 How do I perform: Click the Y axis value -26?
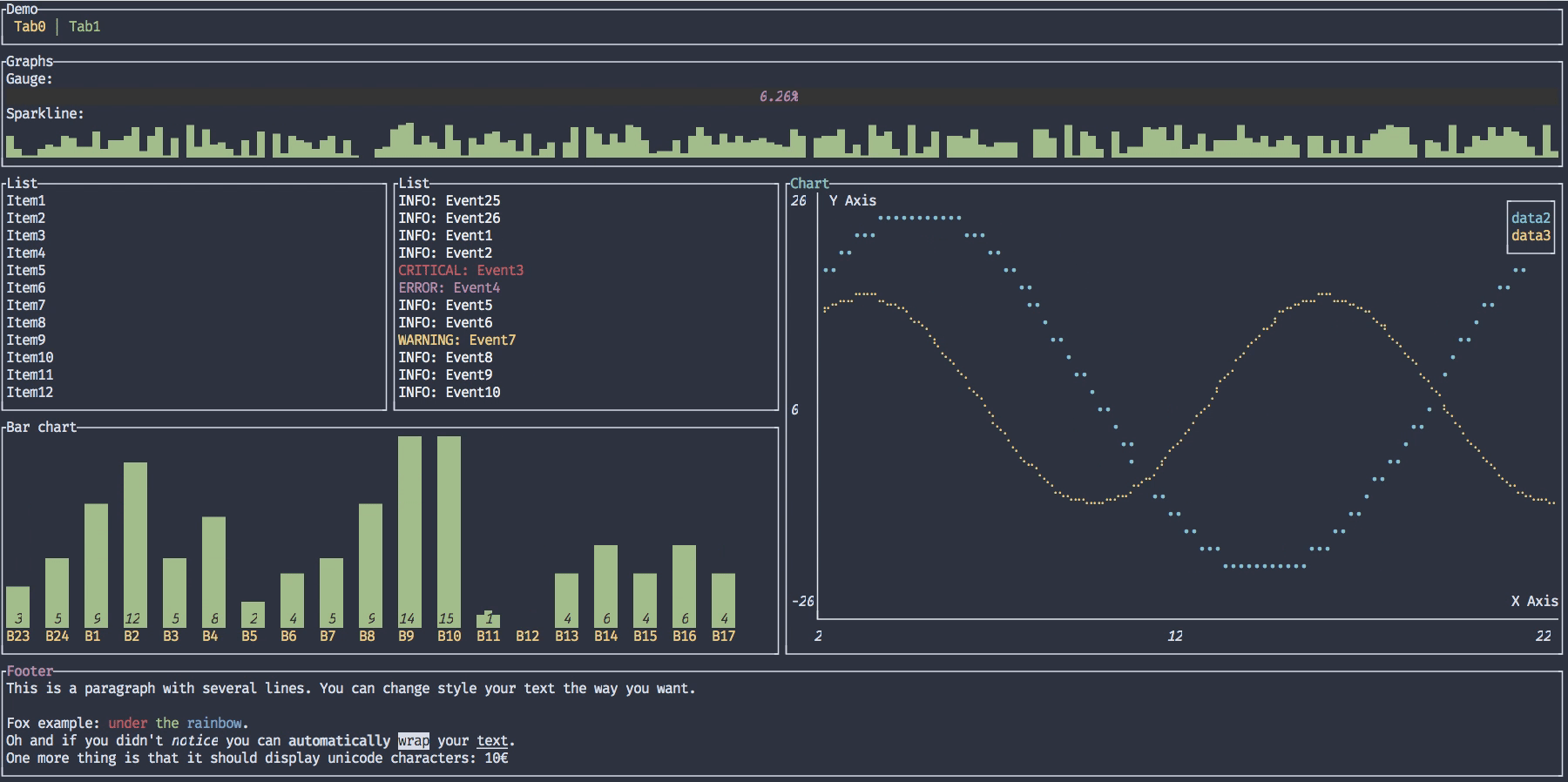(x=802, y=602)
